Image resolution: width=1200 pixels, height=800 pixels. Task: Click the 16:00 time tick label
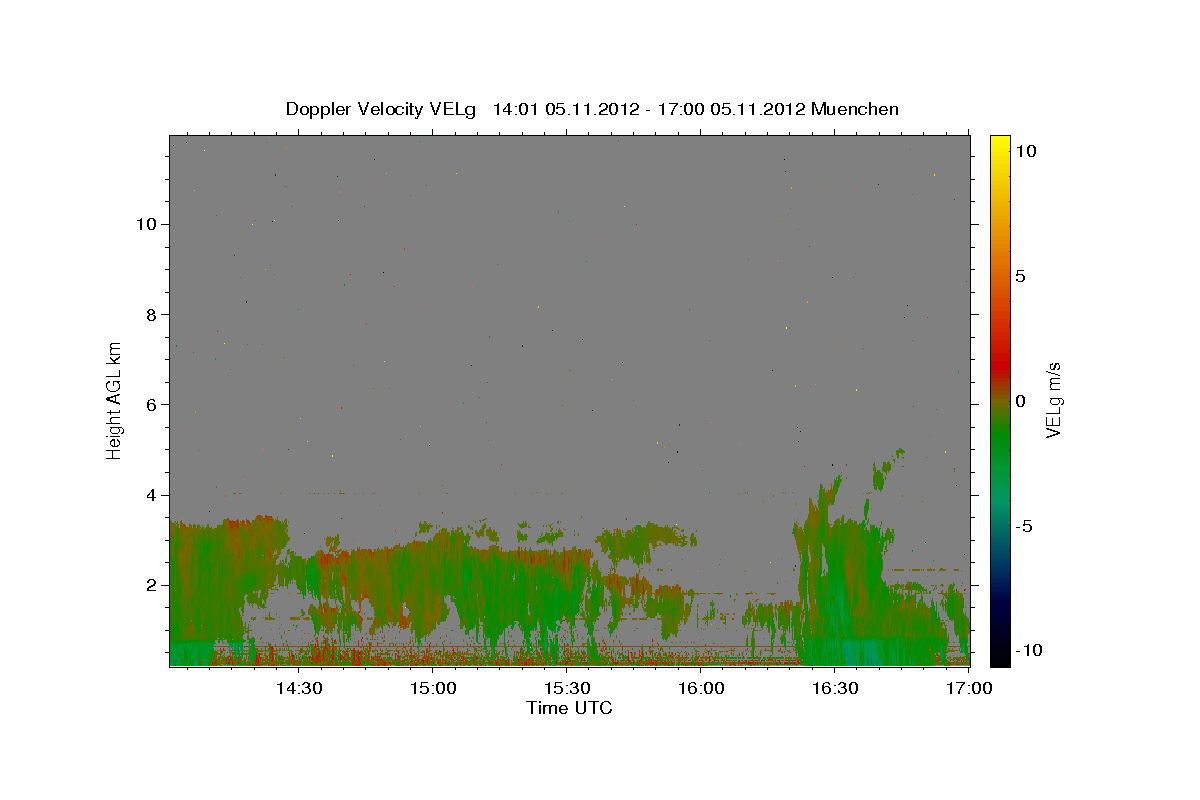[x=701, y=689]
